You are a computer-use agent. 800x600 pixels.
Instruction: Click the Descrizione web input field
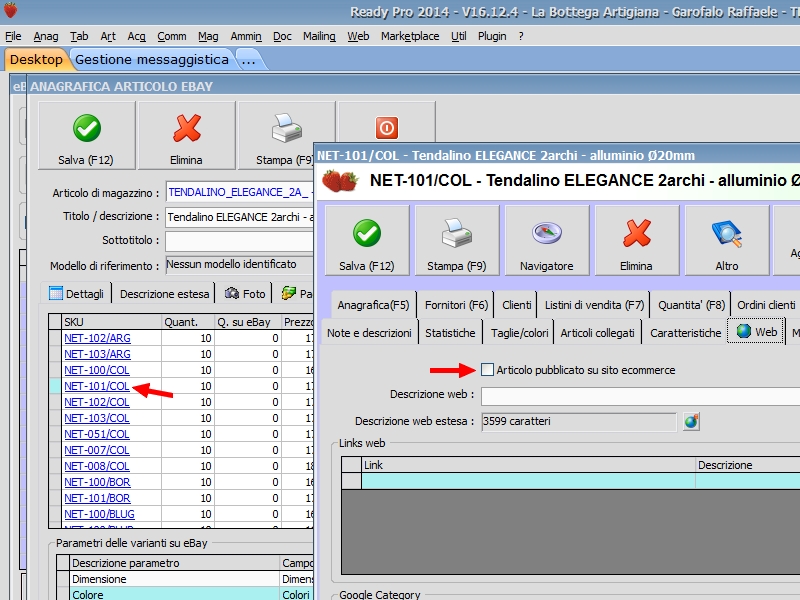[x=640, y=396]
